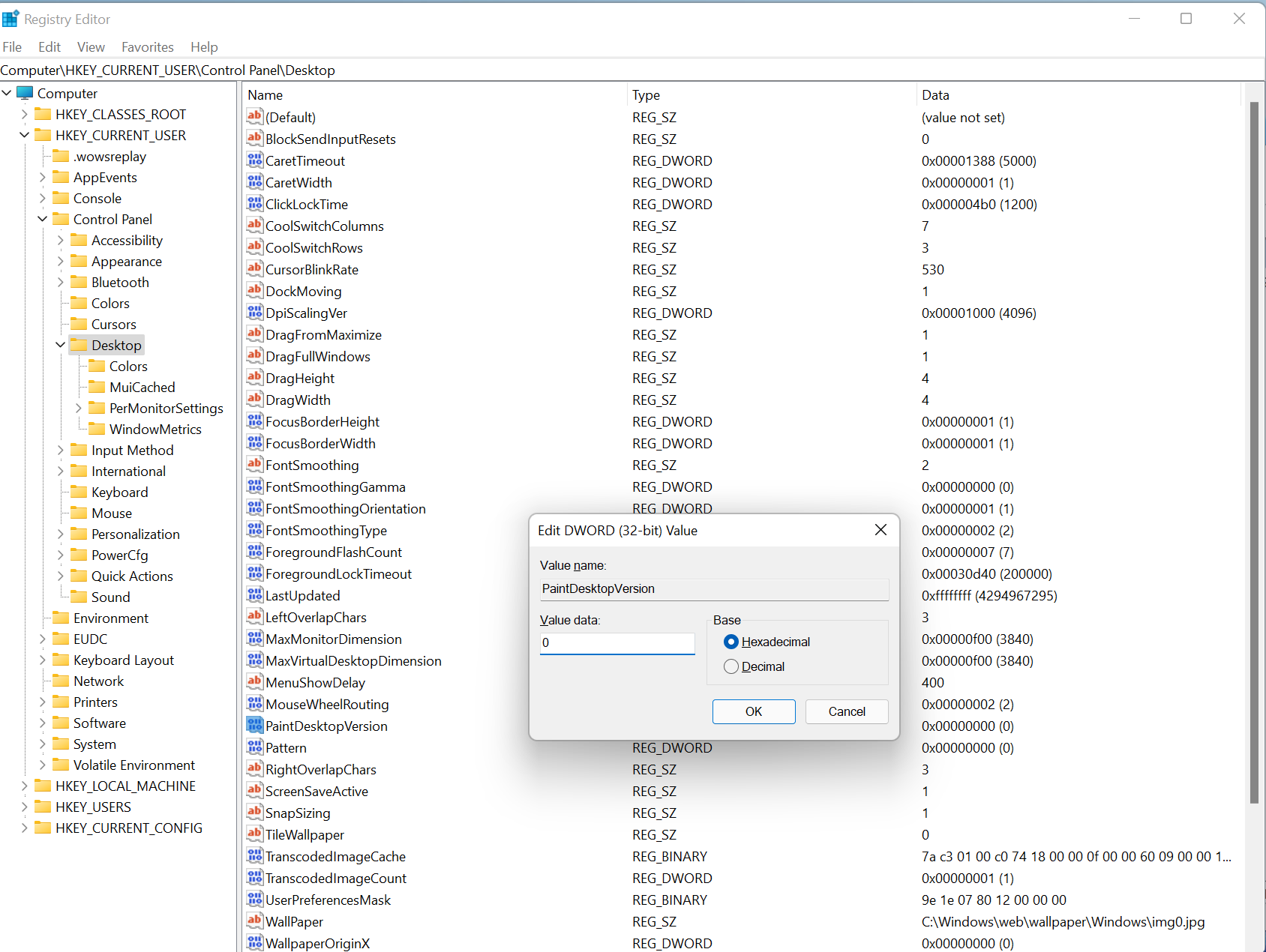Select the Computer icon in tree

coord(25,93)
